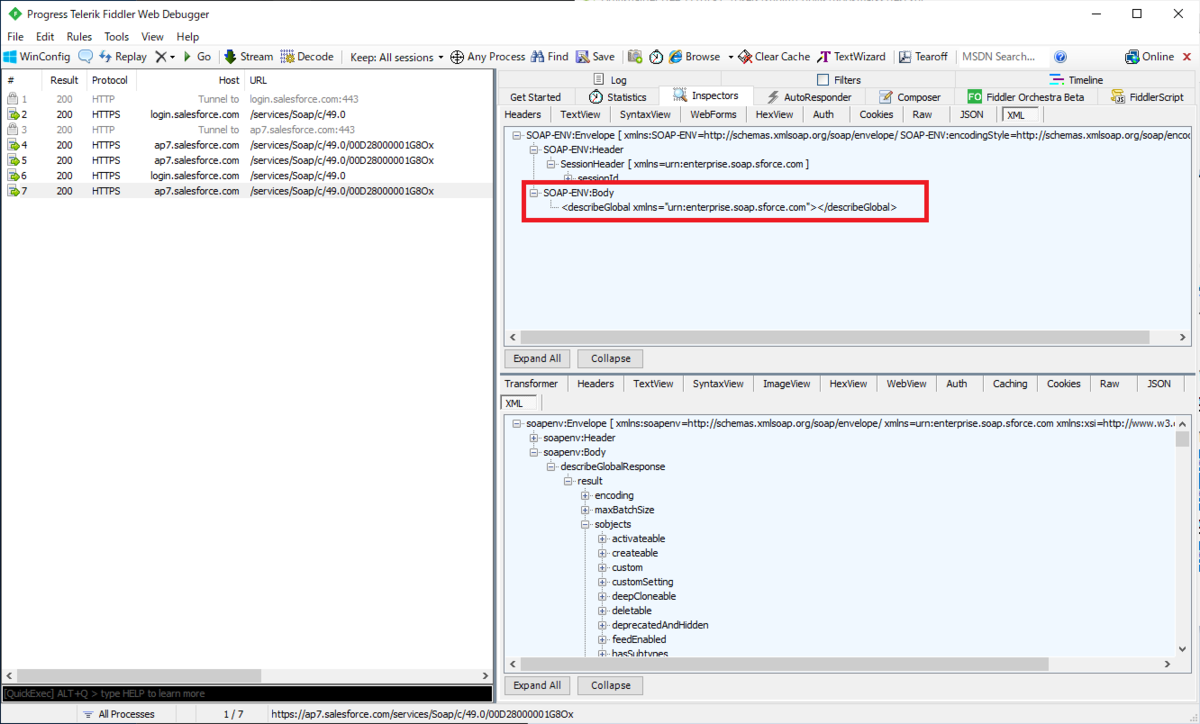This screenshot has height=724, width=1200.
Task: Select the response Caching tab
Action: click(x=1010, y=384)
